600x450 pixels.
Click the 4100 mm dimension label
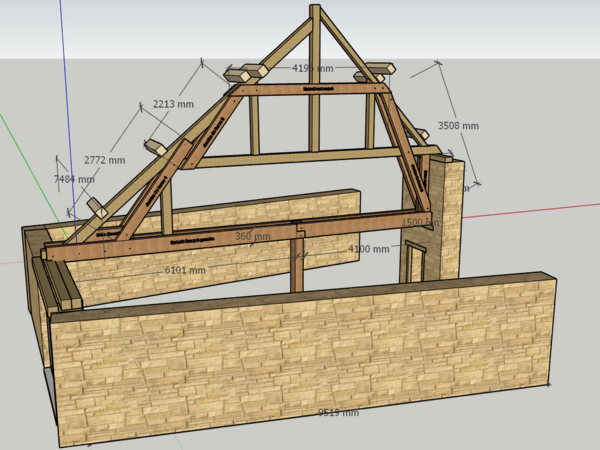click(x=369, y=248)
